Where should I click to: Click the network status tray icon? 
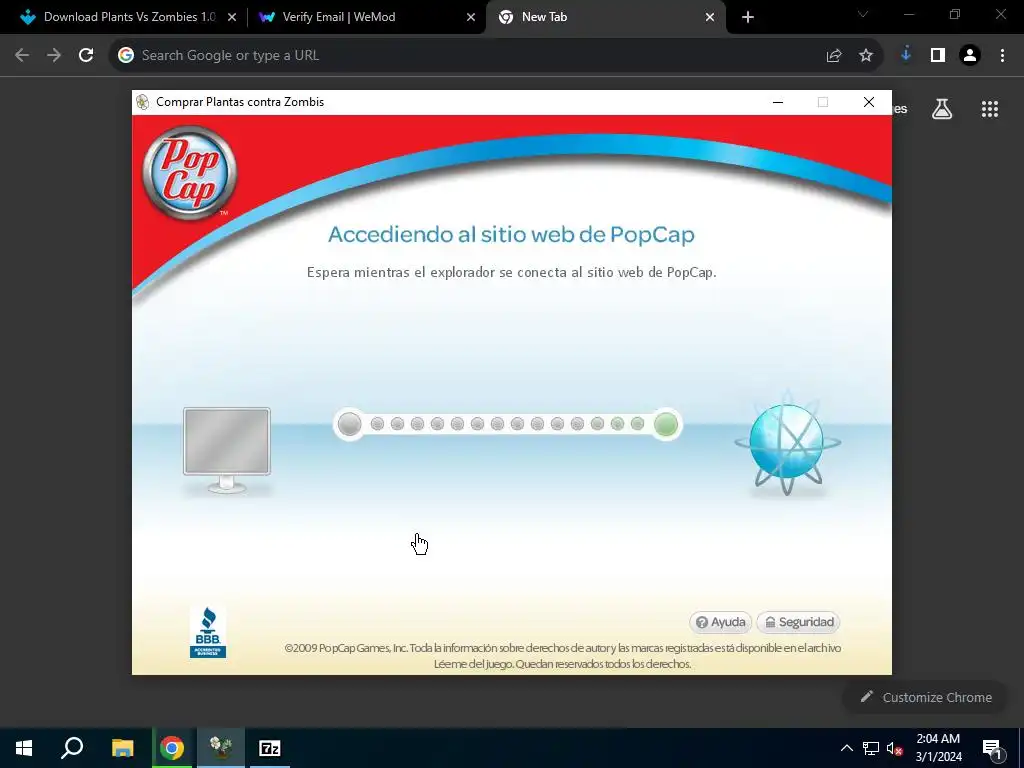pos(871,748)
